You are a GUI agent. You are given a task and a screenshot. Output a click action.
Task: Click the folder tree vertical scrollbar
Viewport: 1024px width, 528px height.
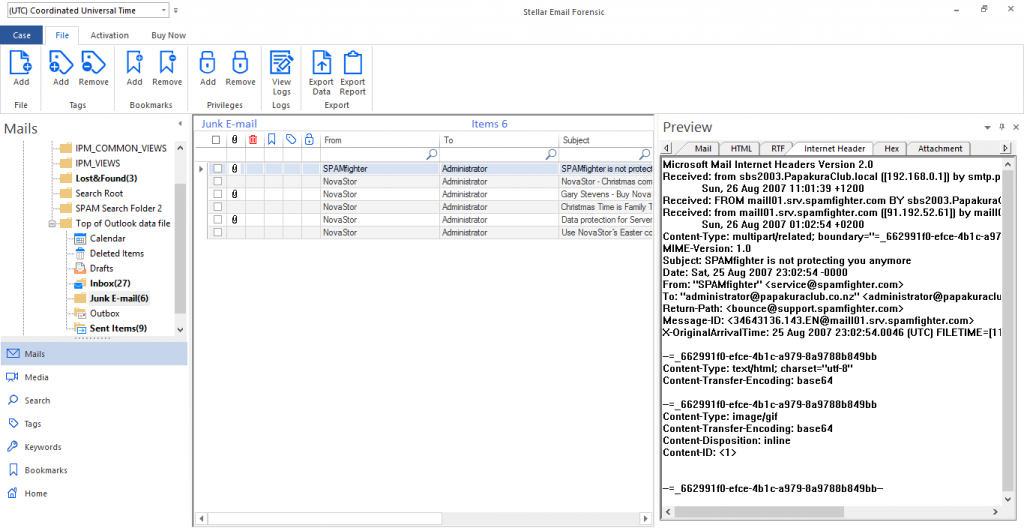coord(181,248)
